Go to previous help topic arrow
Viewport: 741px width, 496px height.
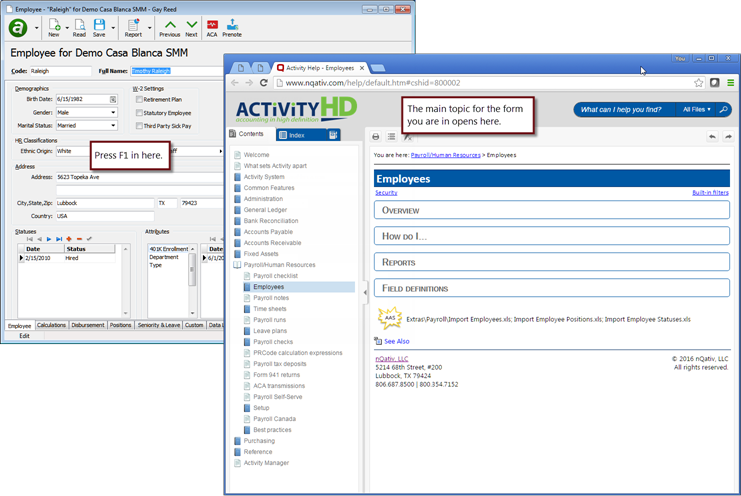point(712,137)
